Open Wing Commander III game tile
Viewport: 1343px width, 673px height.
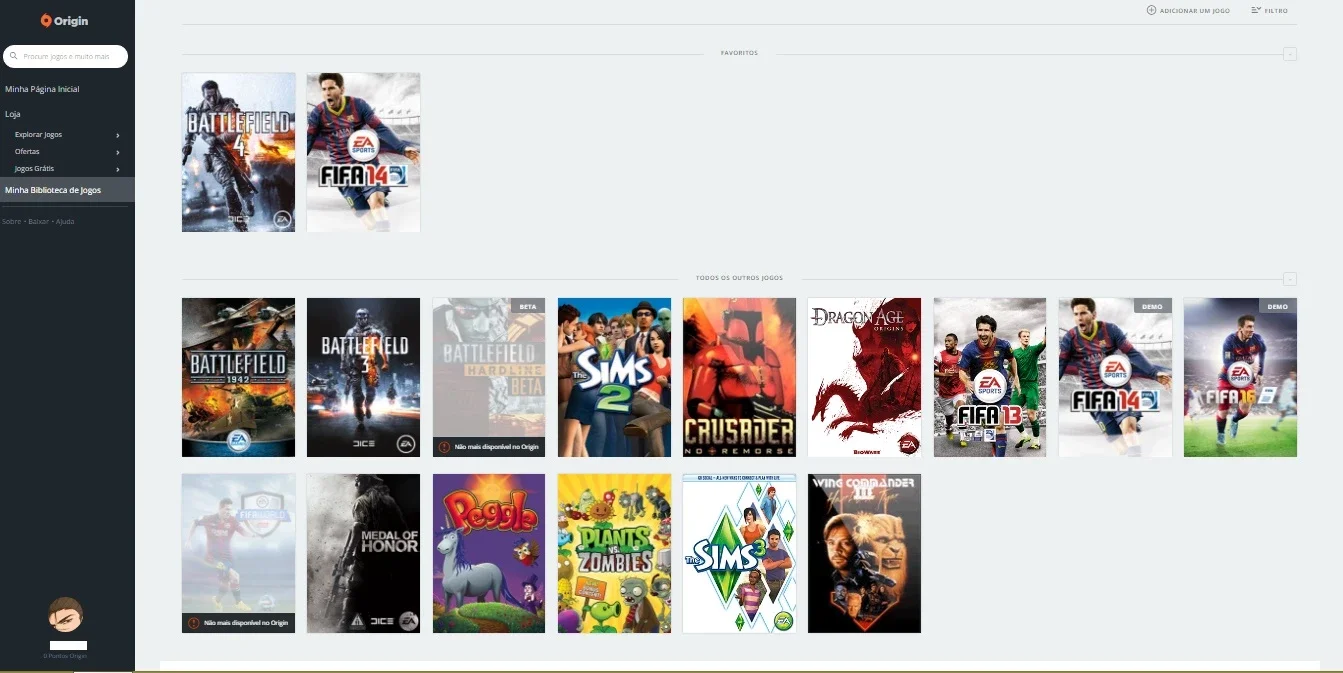click(864, 553)
